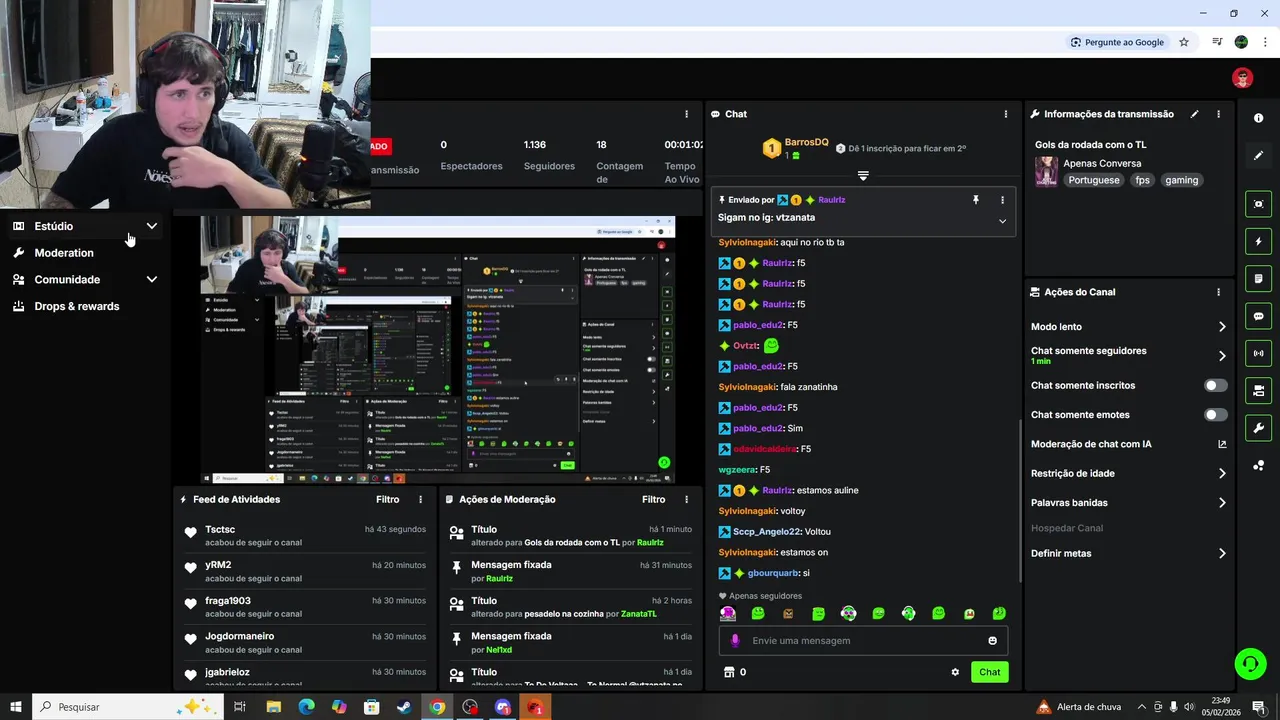The image size is (1280, 720).
Task: Open the profile avatar at top right
Action: click(1242, 78)
